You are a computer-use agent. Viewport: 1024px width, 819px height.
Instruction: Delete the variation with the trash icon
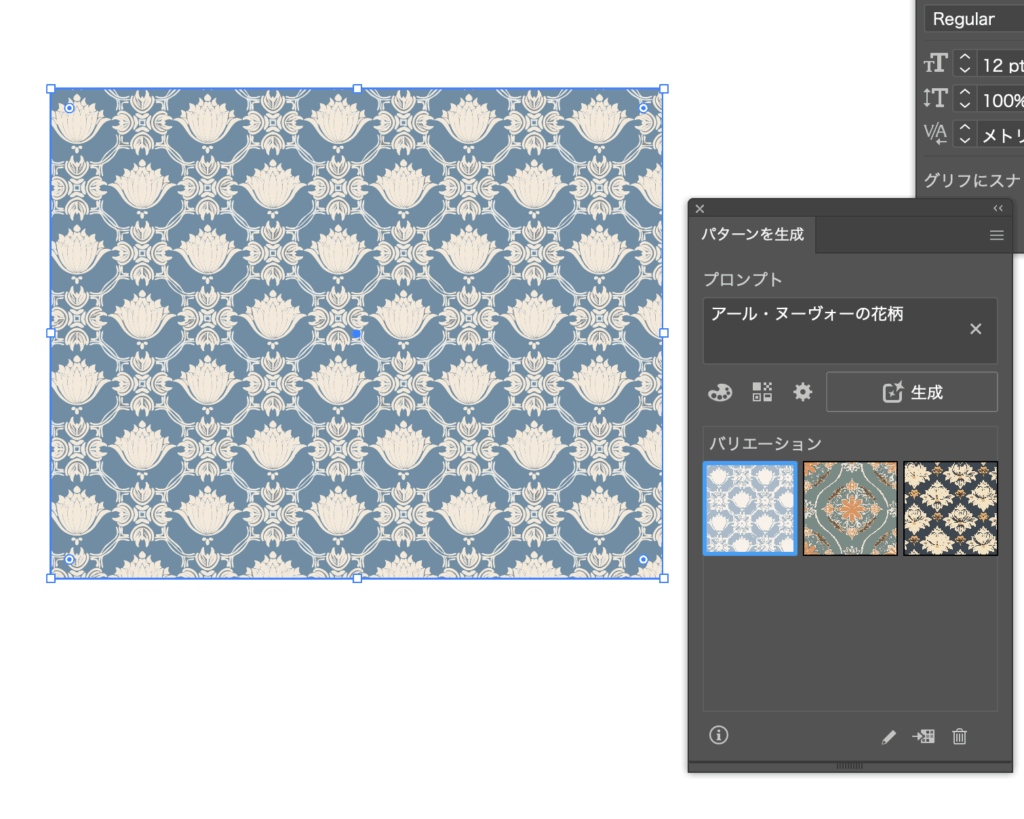[x=959, y=737]
